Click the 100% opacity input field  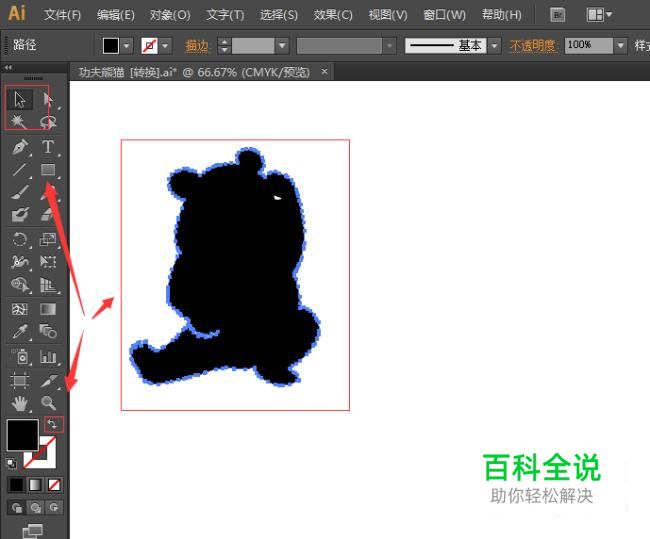point(588,45)
